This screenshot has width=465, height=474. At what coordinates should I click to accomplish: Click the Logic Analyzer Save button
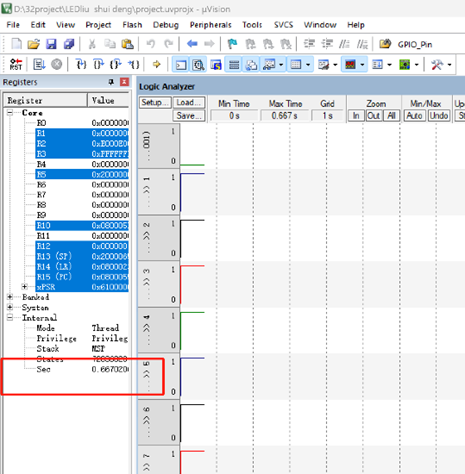pyautogui.click(x=189, y=116)
